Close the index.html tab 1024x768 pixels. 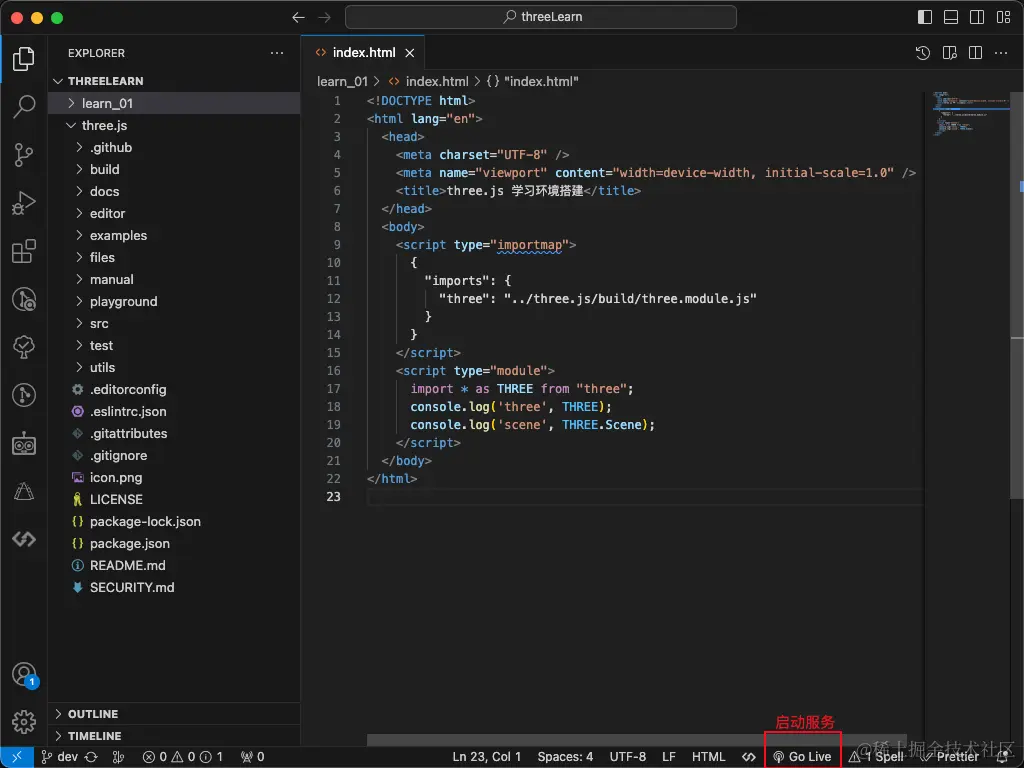coord(410,53)
